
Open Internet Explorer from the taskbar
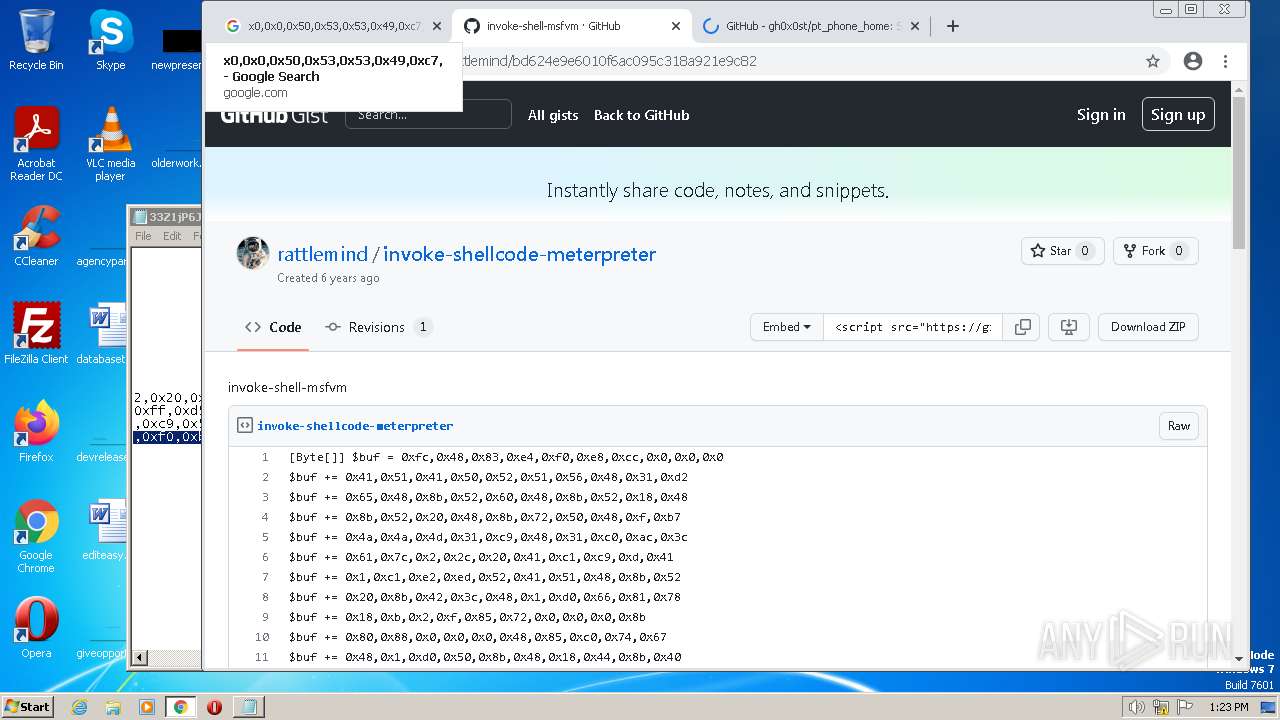[x=80, y=707]
